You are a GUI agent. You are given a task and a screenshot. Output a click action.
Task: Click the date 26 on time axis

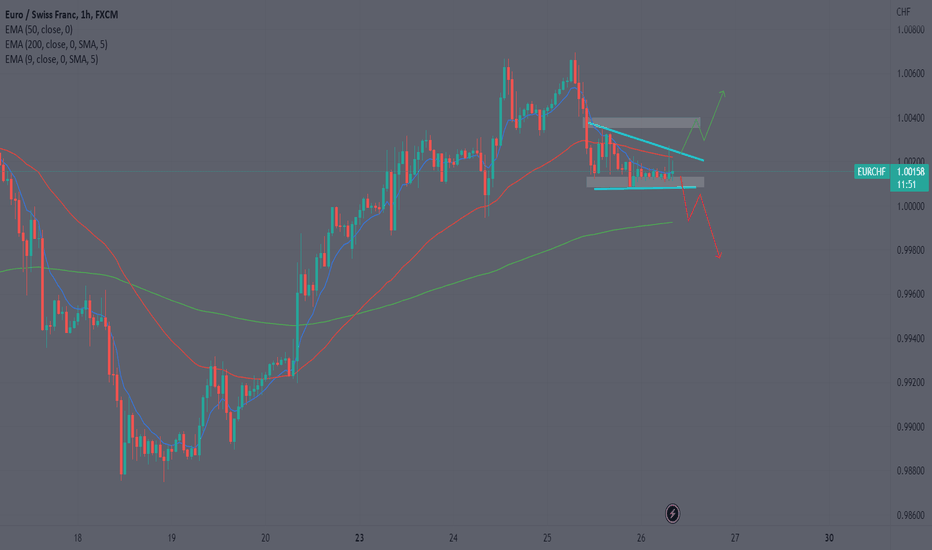641,538
